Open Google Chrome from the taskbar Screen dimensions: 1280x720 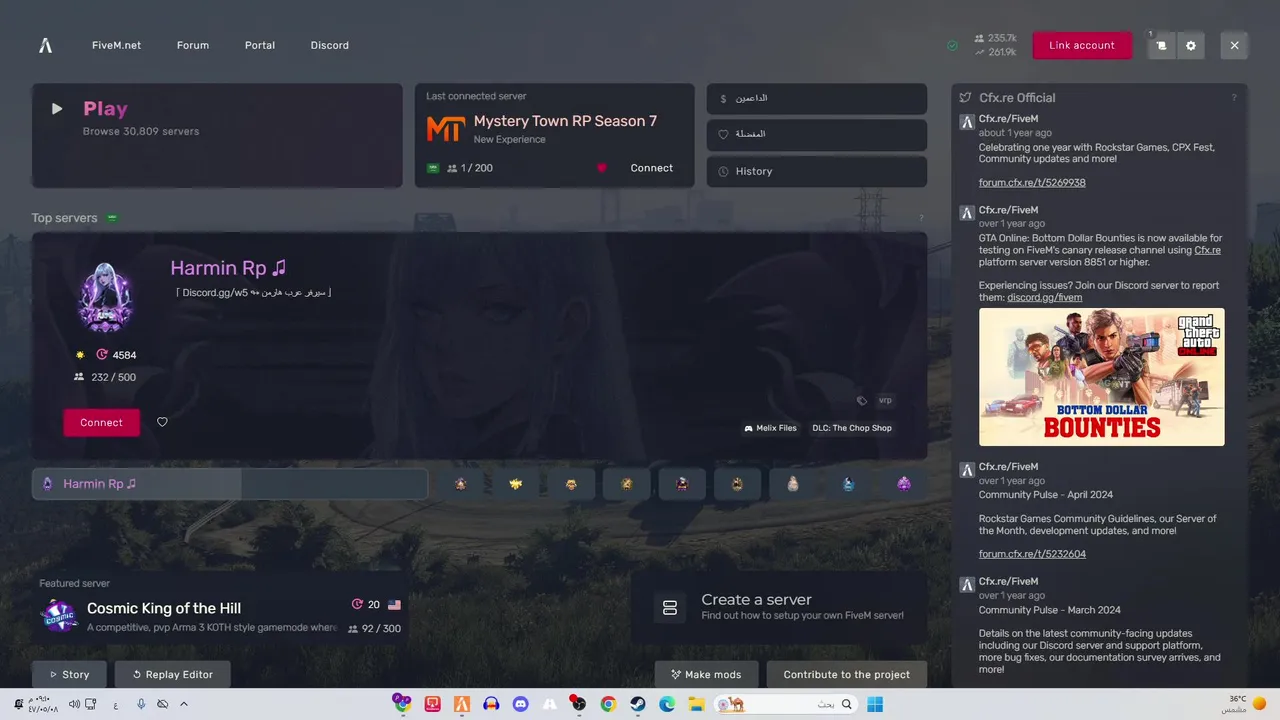click(x=608, y=704)
